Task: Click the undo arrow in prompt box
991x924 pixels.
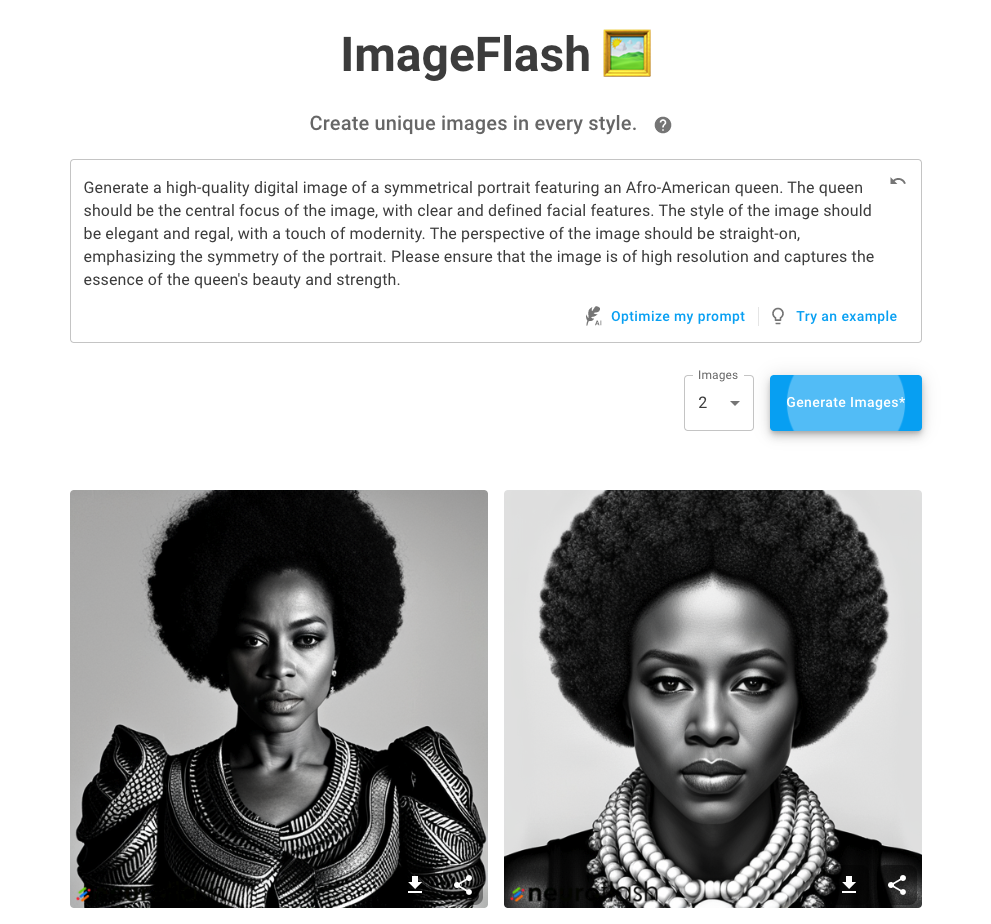Action: [897, 182]
